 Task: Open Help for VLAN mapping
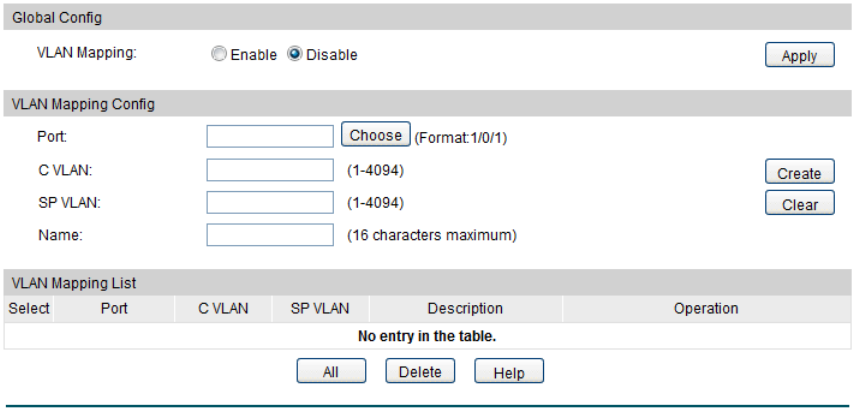pos(509,372)
